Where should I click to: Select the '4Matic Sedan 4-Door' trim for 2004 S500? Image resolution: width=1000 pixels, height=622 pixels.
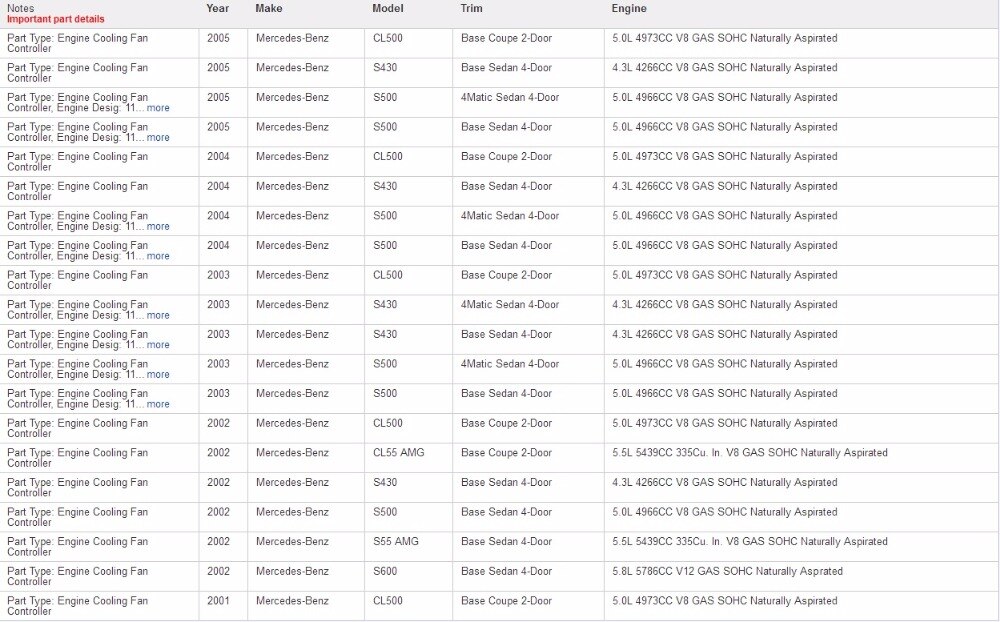[x=510, y=216]
